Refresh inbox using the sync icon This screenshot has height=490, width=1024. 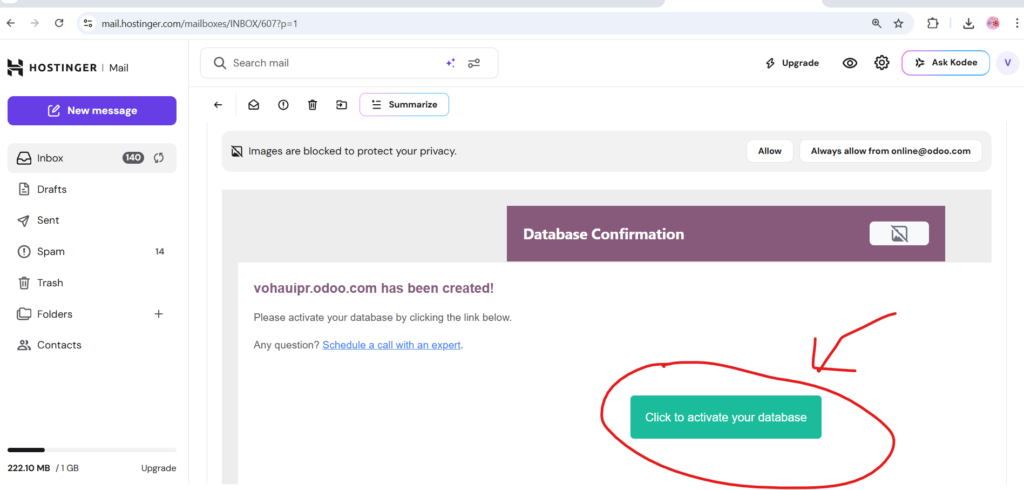[x=158, y=158]
